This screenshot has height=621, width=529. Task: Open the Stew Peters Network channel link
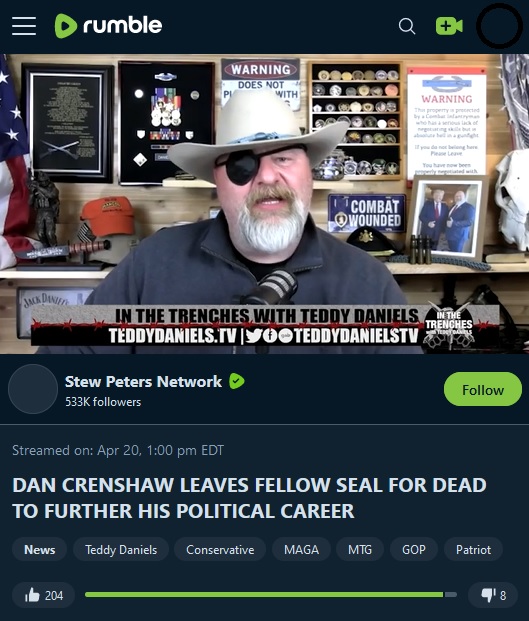[x=143, y=381]
